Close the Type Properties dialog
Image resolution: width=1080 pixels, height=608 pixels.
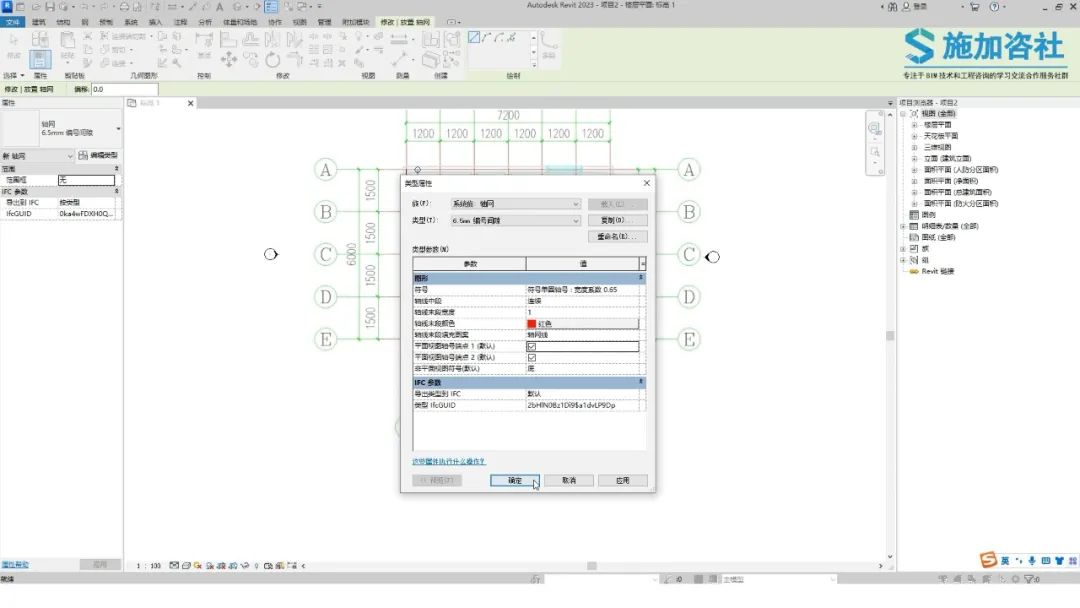click(x=646, y=183)
